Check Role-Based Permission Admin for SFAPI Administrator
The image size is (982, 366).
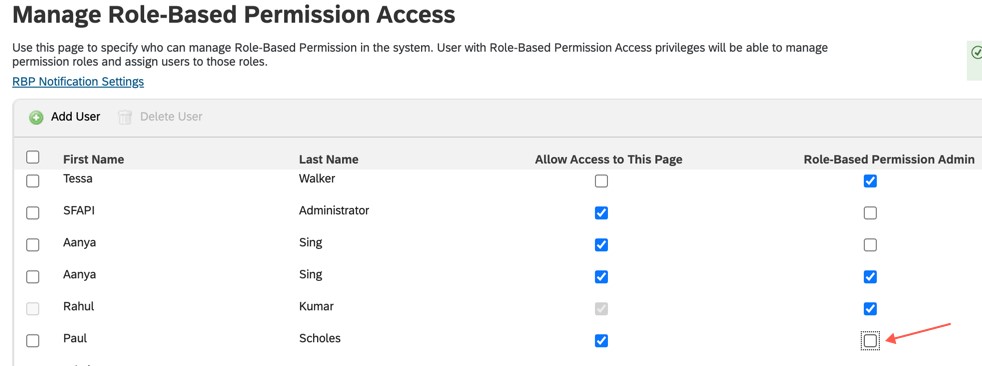click(870, 213)
